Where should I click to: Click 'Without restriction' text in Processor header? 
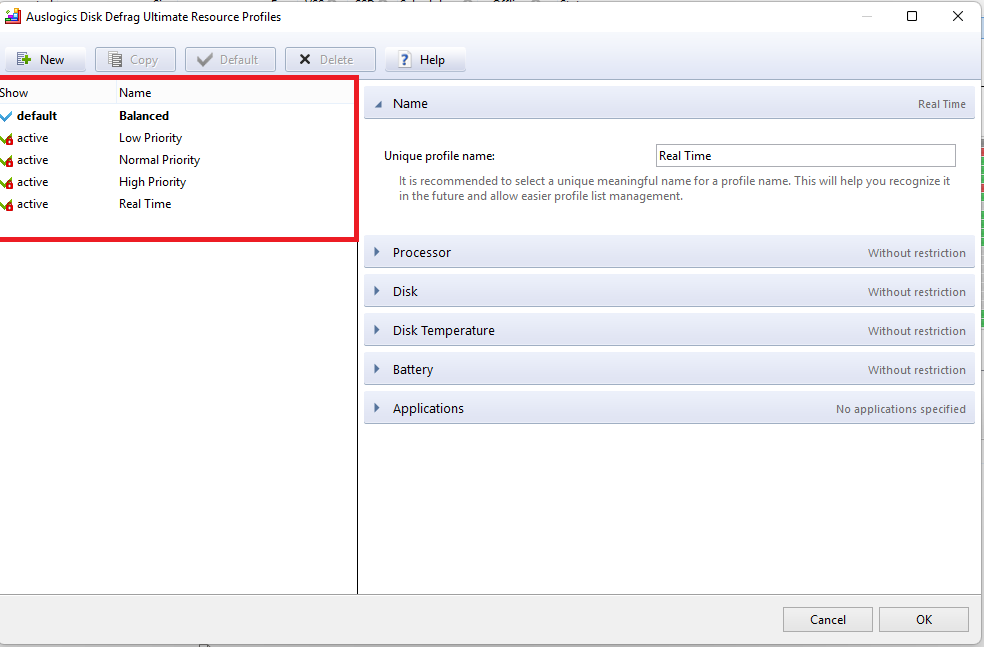coord(917,253)
